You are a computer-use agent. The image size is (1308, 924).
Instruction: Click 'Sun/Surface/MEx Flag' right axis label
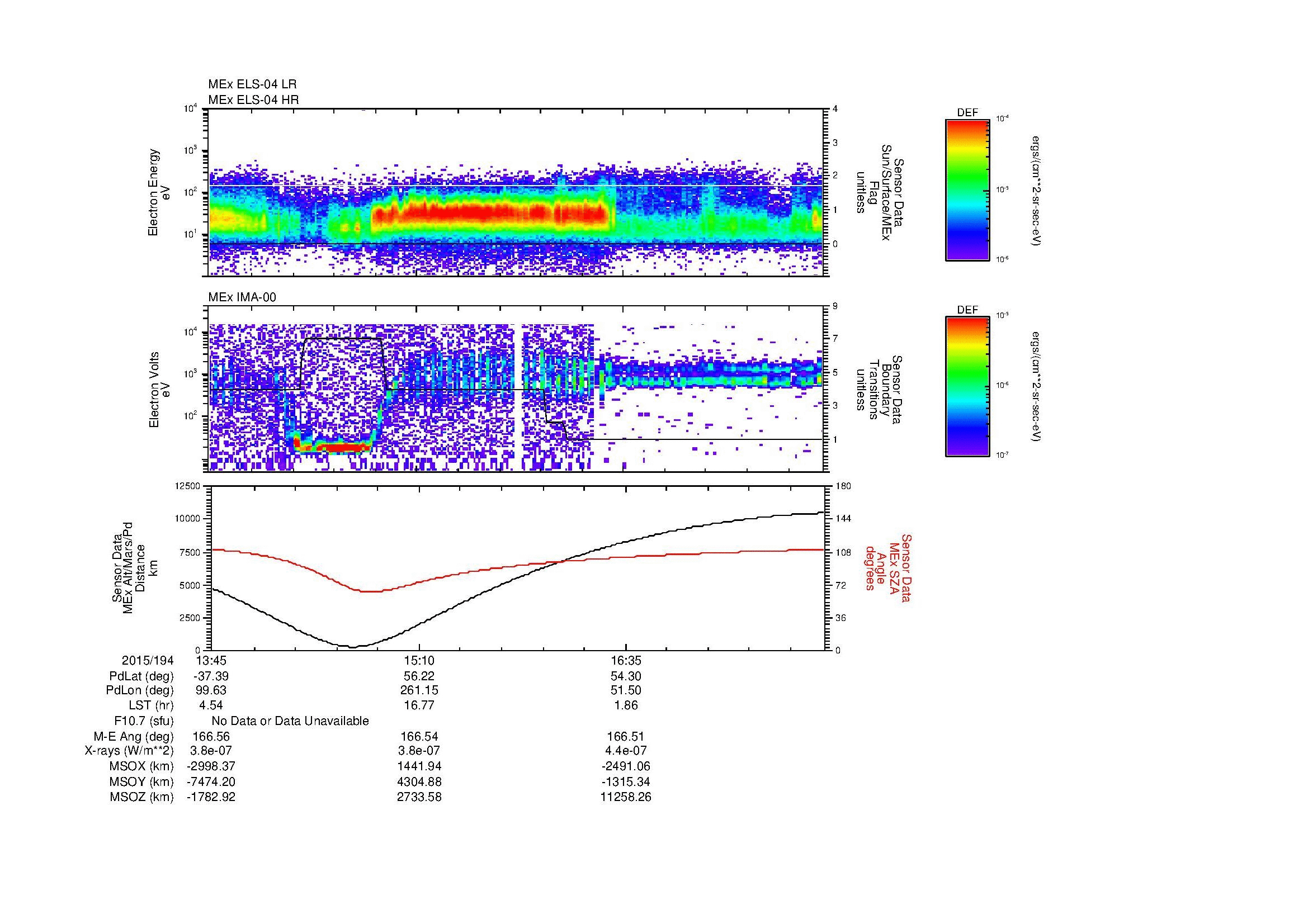pyautogui.click(x=880, y=192)
